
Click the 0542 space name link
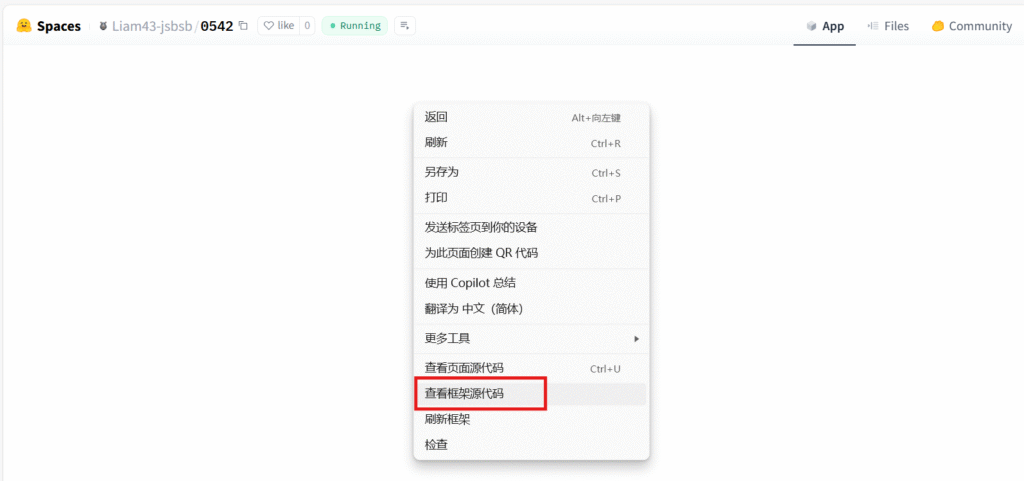pos(216,26)
